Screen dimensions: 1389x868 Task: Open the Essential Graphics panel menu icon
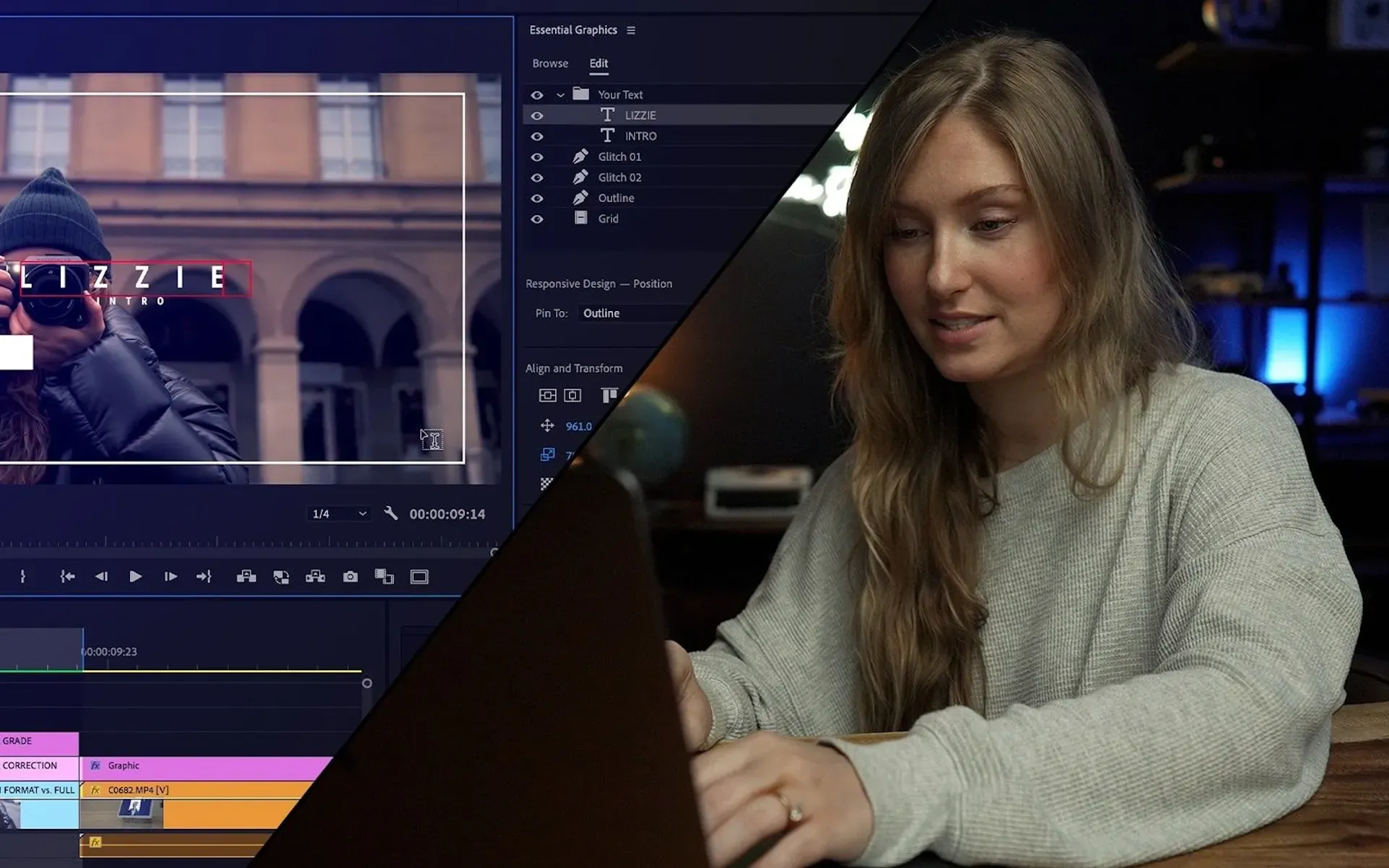(x=631, y=30)
